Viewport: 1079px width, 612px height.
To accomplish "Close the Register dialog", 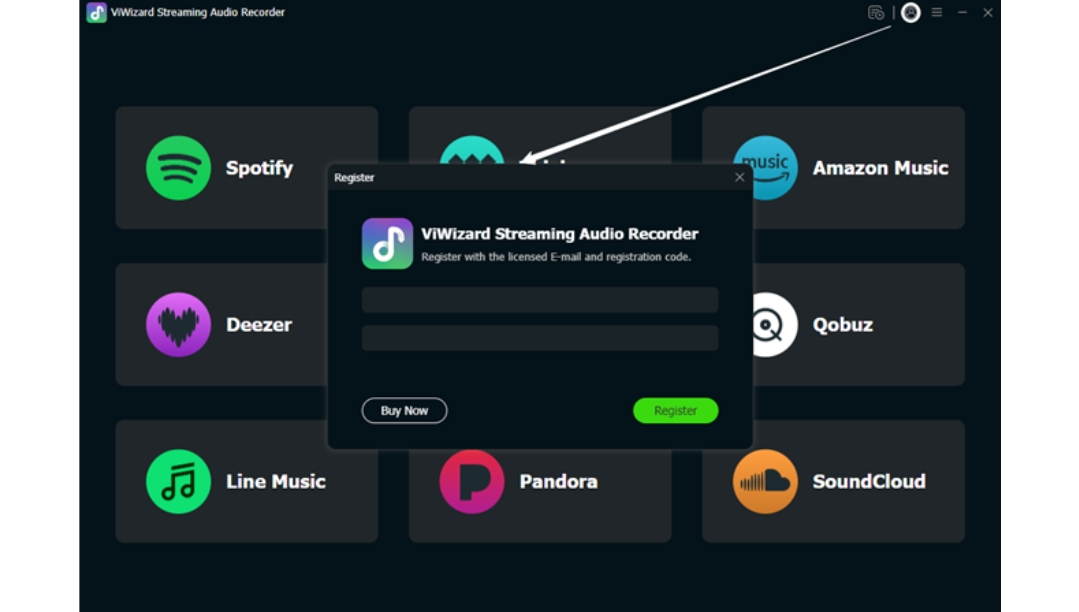I will 740,177.
